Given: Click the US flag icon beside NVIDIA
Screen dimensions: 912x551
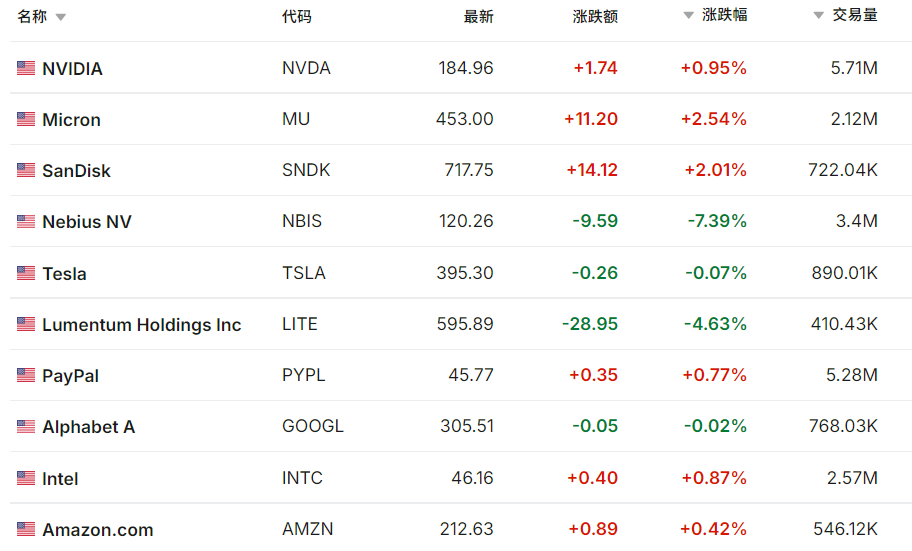Looking at the screenshot, I should (x=26, y=68).
